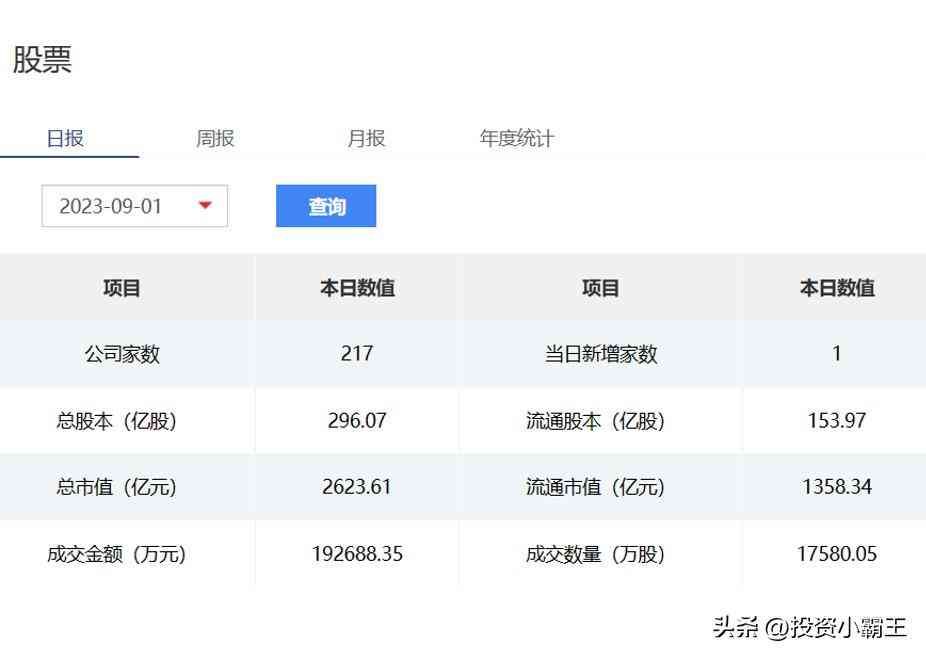Click the trading volume value 17580.05
This screenshot has width=926, height=658.
pyautogui.click(x=836, y=554)
